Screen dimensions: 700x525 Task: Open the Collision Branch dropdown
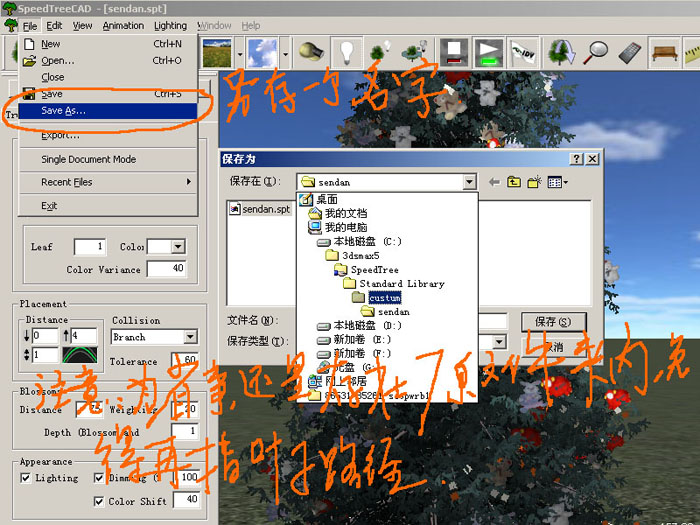(x=191, y=337)
